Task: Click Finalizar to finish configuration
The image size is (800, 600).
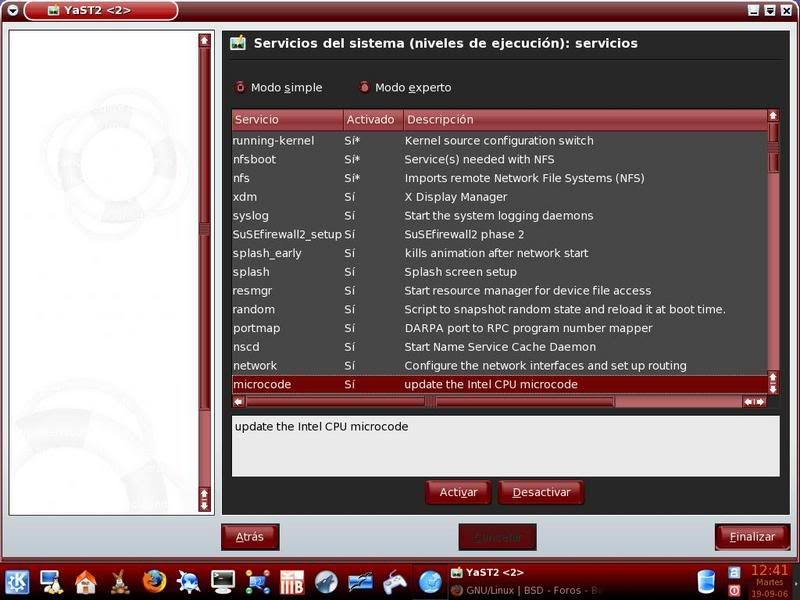Action: (x=752, y=537)
